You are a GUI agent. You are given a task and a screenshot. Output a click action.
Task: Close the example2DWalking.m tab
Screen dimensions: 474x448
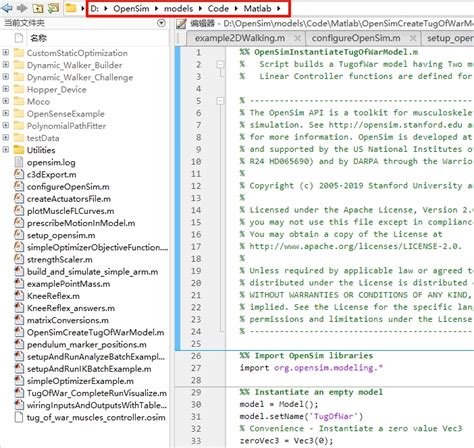(297, 38)
